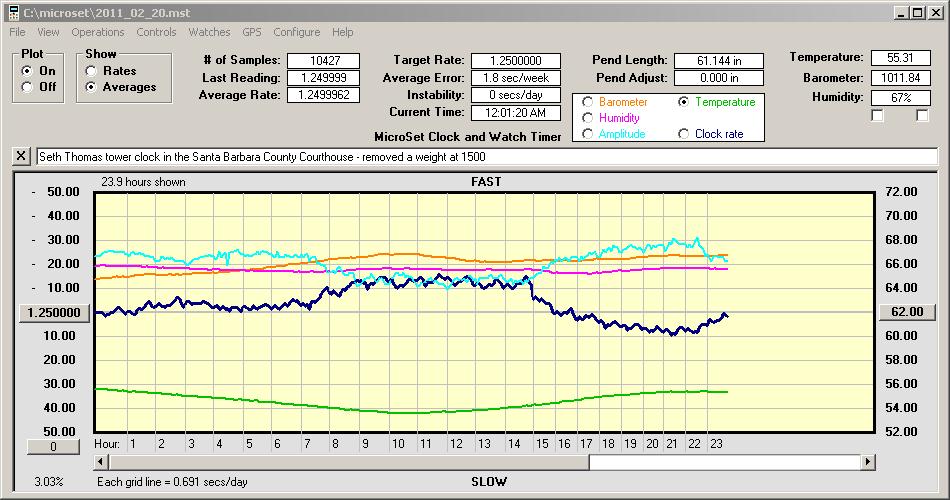Click the Average Error field
Viewport: 950px width, 500px height.
point(516,78)
